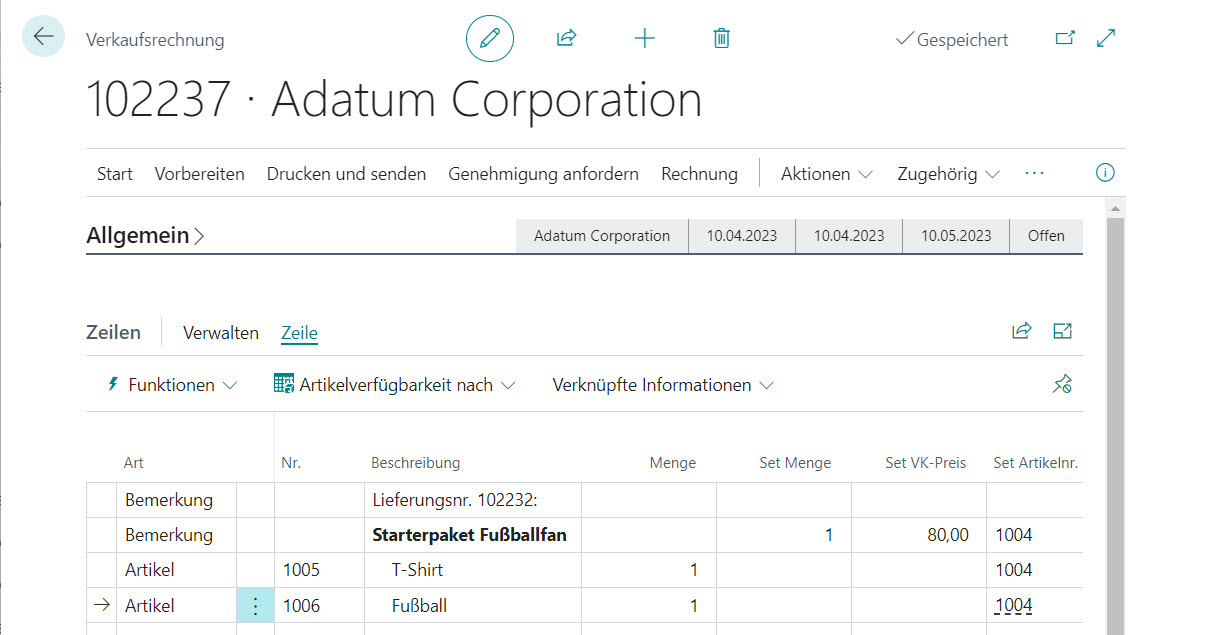Click Art cell Artikel in T-Shirt row
The image size is (1210, 635).
click(x=176, y=570)
